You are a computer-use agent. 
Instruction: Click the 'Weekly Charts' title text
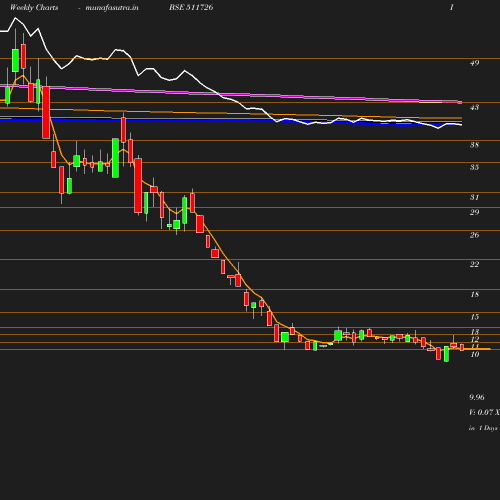[34, 8]
